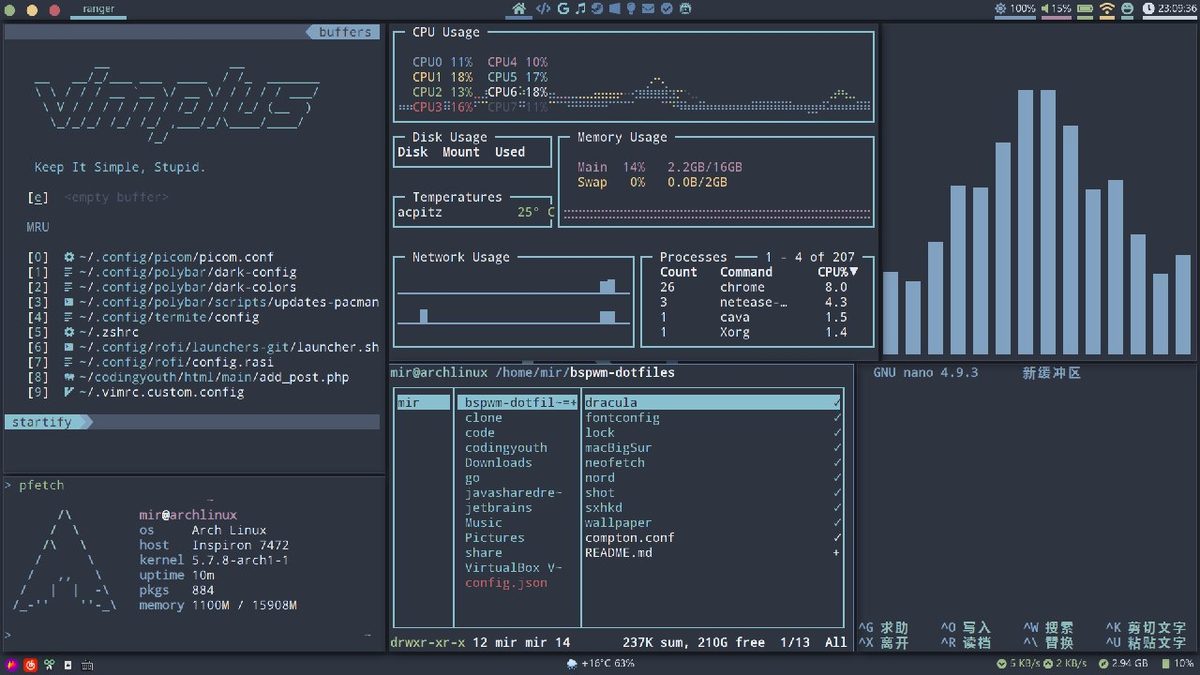Click the buffers label in Vim tabline
1200x675 pixels.
point(345,32)
